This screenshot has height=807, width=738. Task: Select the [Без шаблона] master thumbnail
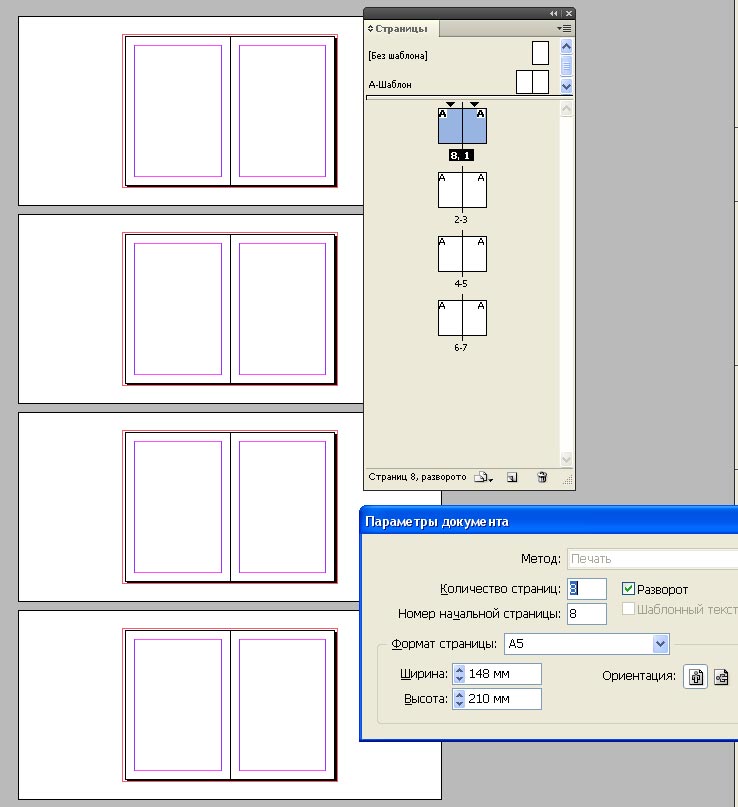[x=540, y=54]
